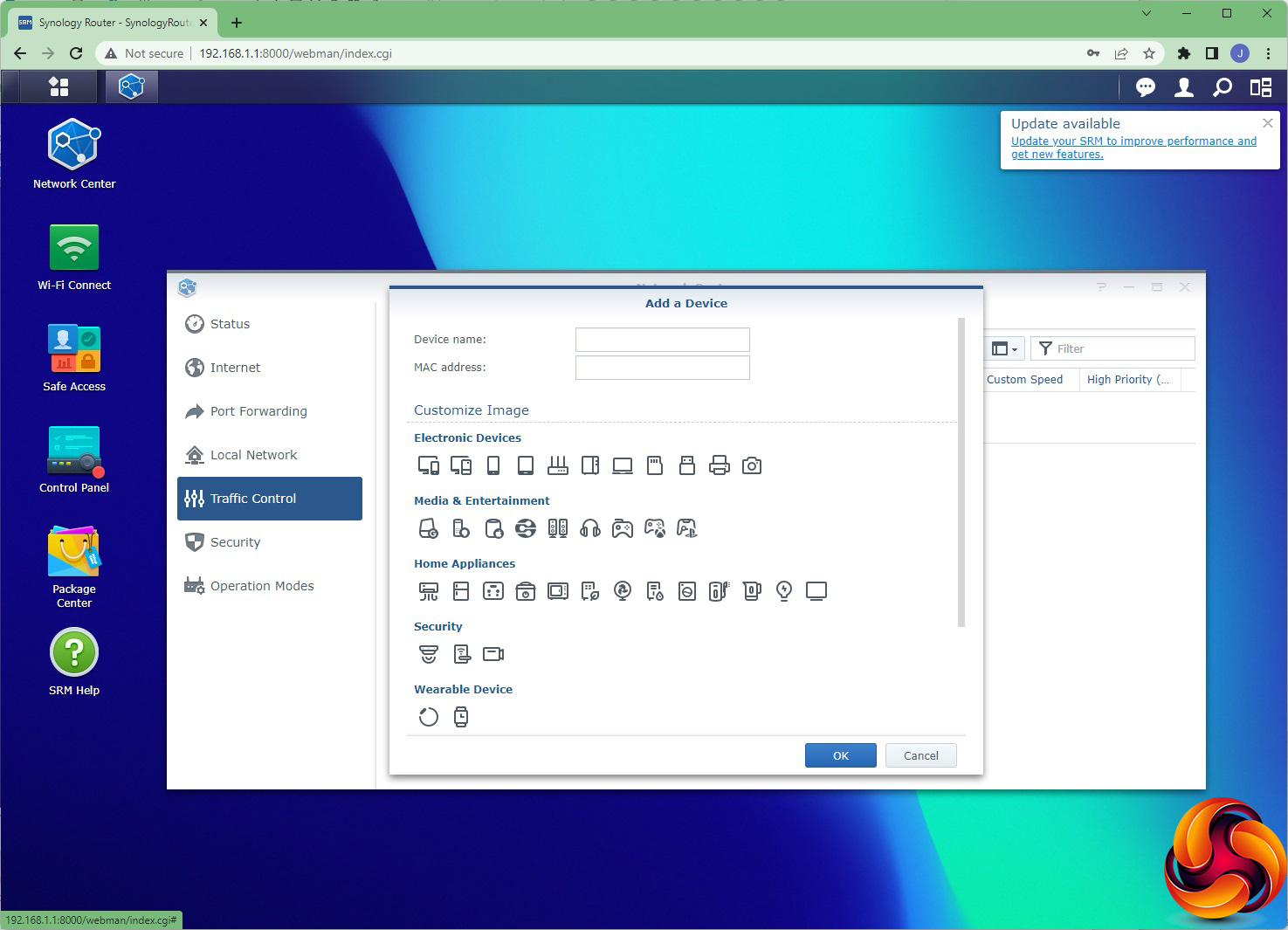Launch Package Center from the desktop
The height and width of the screenshot is (930, 1288).
click(74, 568)
